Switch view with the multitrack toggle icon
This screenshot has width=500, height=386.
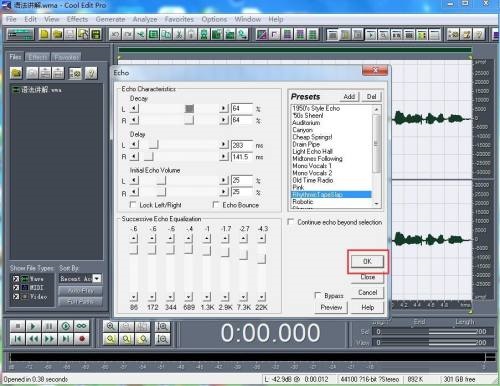21,34
